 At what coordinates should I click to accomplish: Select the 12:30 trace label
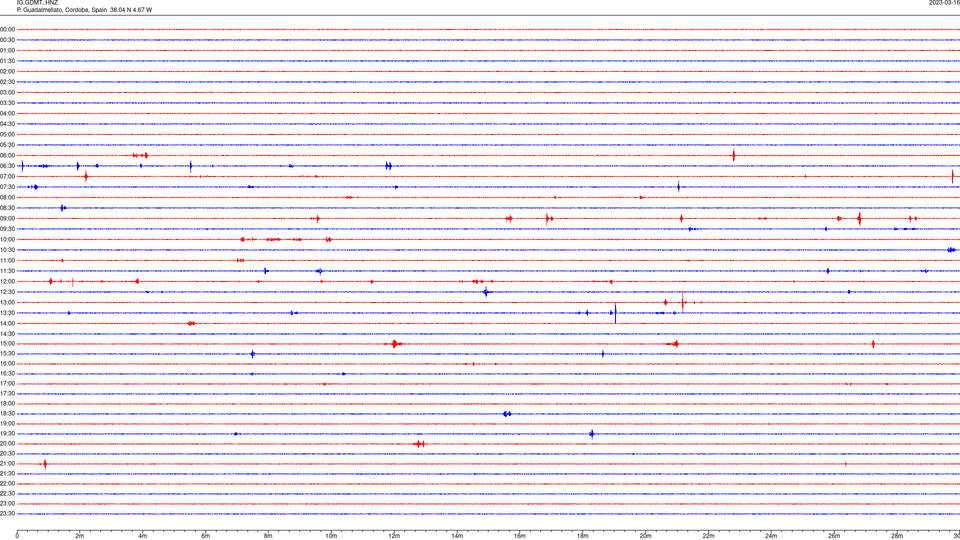click(x=7, y=292)
